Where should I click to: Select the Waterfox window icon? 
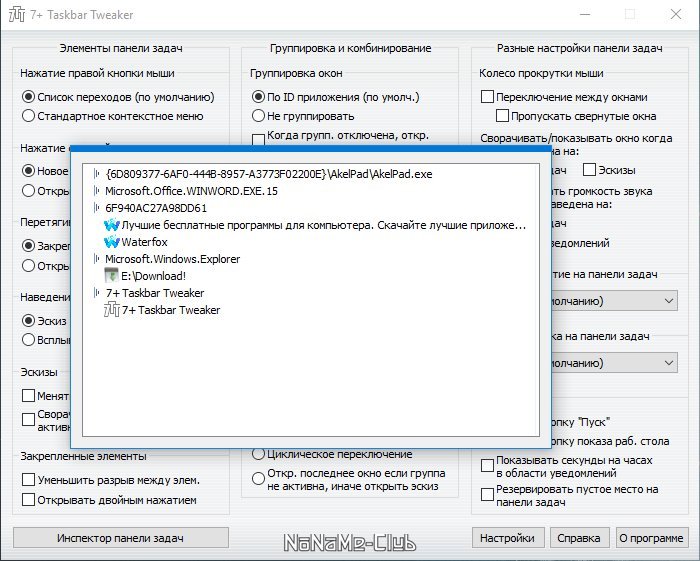coord(112,242)
